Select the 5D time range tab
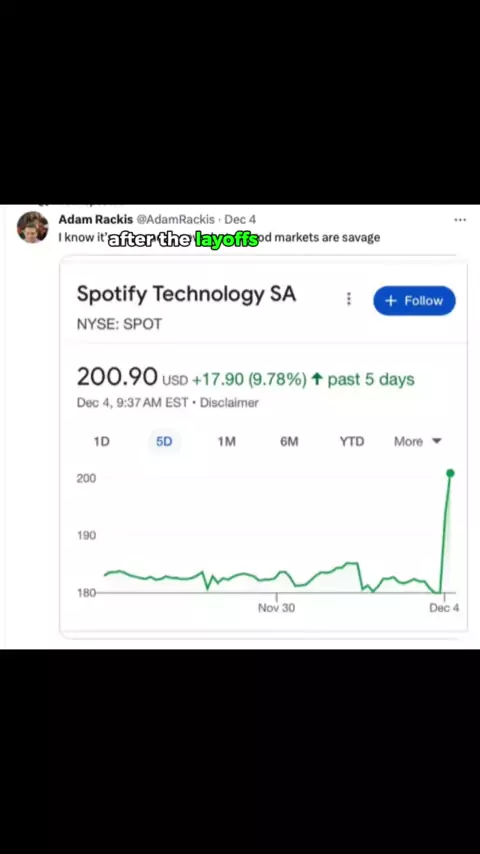 (x=164, y=441)
